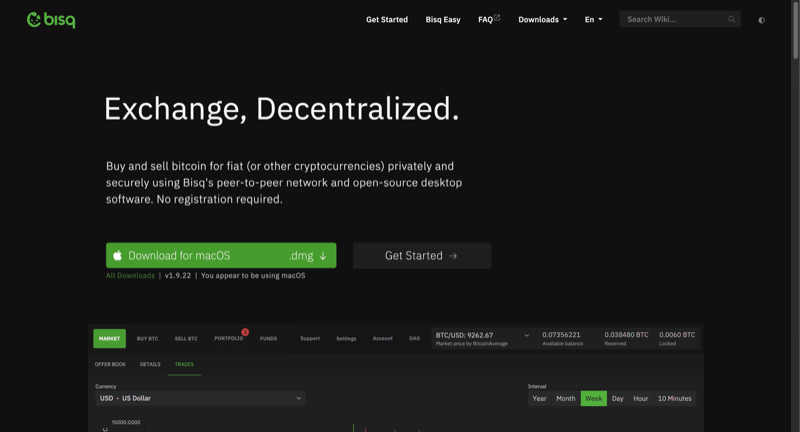Click the DAO menu item
800x432 pixels.
414,339
